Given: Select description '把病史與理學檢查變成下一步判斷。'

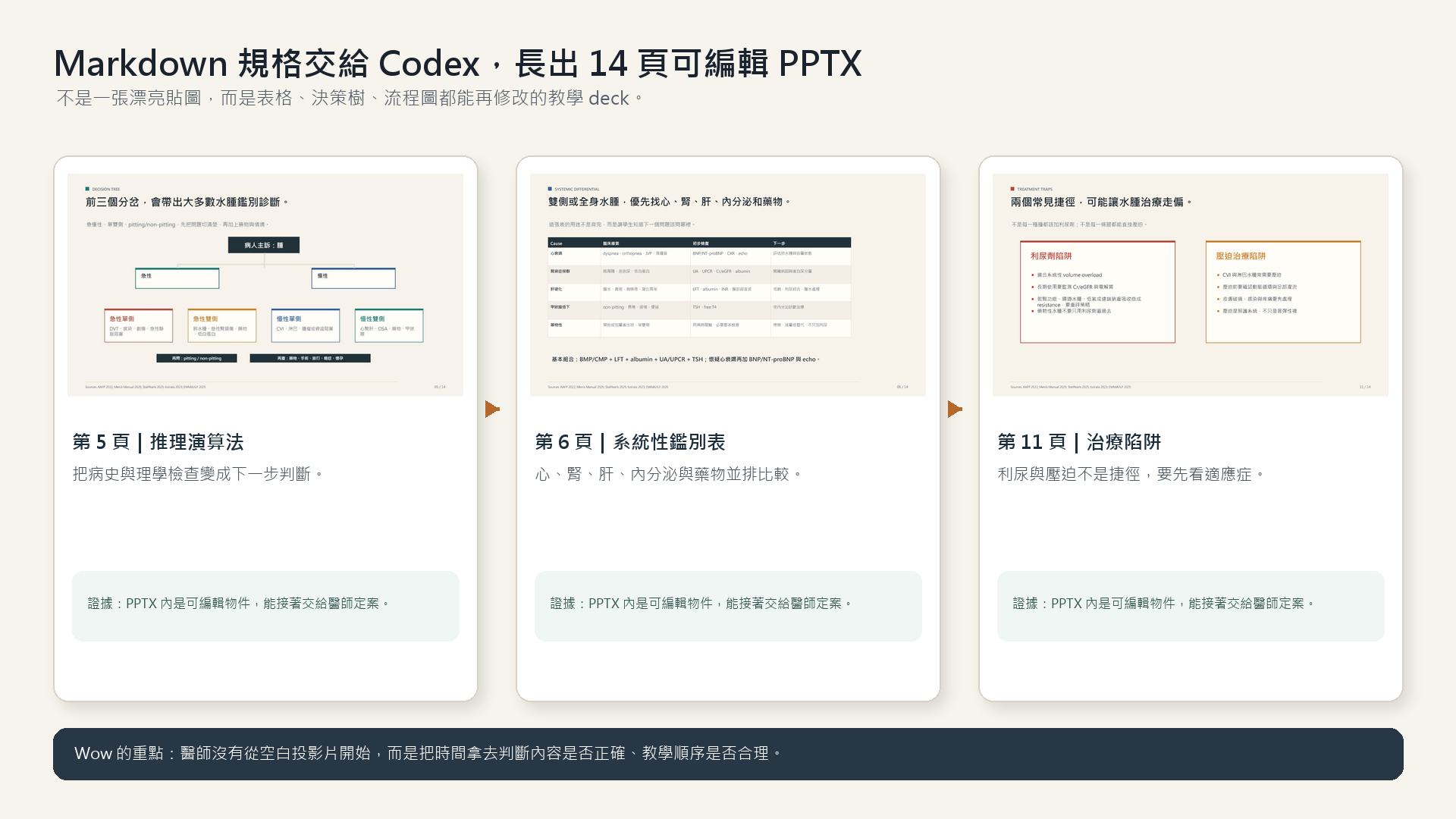Looking at the screenshot, I should click(199, 474).
